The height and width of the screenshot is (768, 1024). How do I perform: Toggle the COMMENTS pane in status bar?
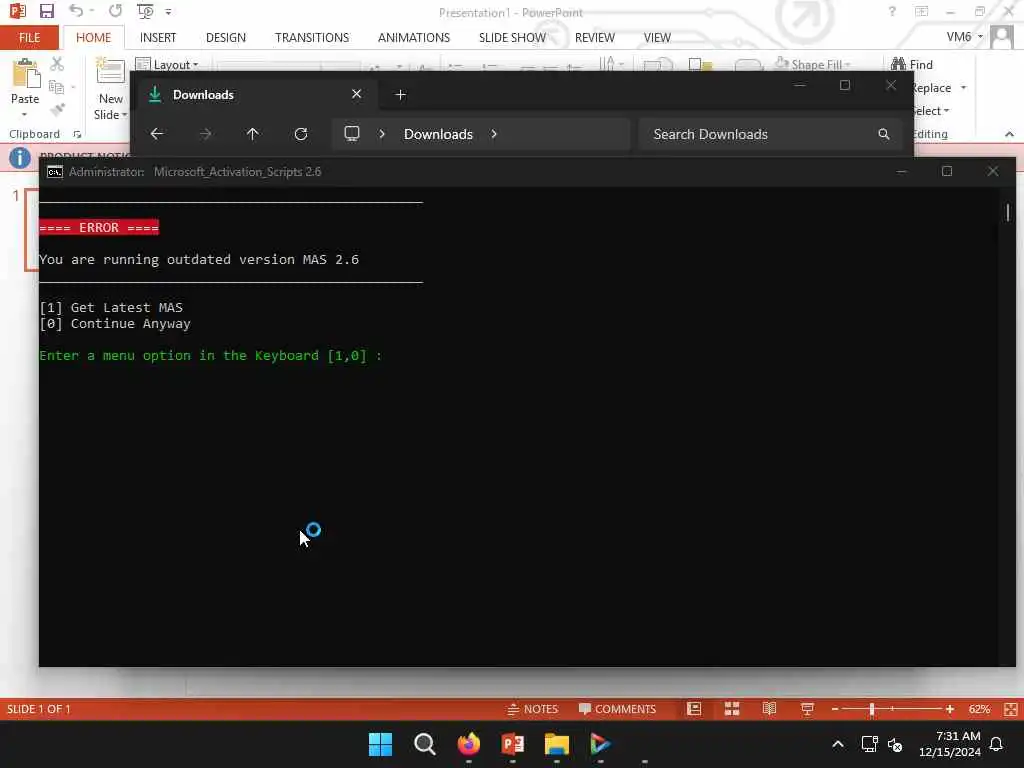(x=617, y=709)
